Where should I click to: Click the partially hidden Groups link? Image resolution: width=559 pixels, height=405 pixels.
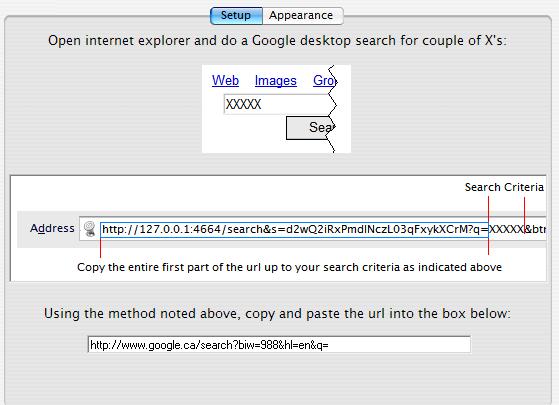click(324, 81)
